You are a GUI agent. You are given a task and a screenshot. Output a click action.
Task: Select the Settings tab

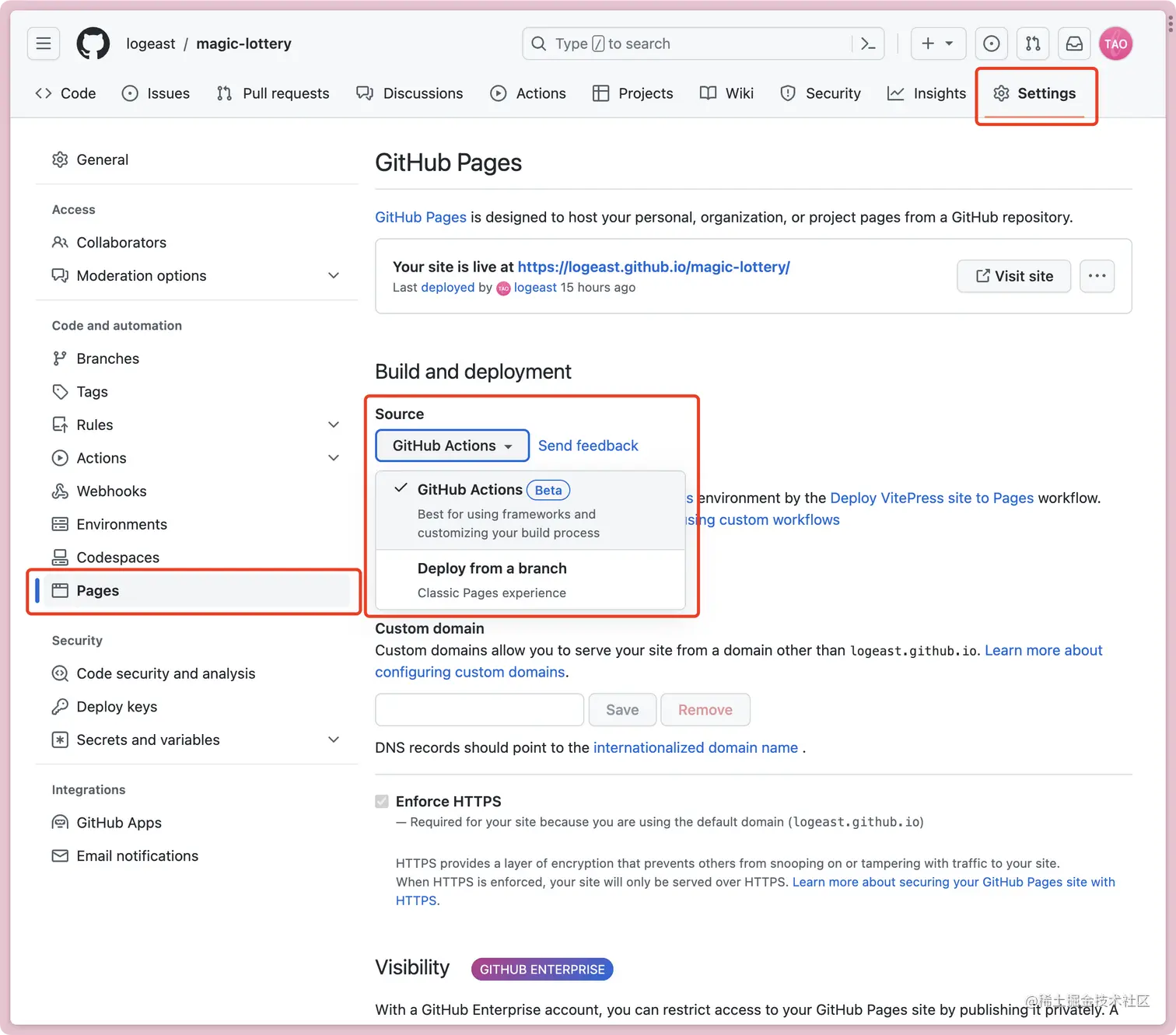1035,93
